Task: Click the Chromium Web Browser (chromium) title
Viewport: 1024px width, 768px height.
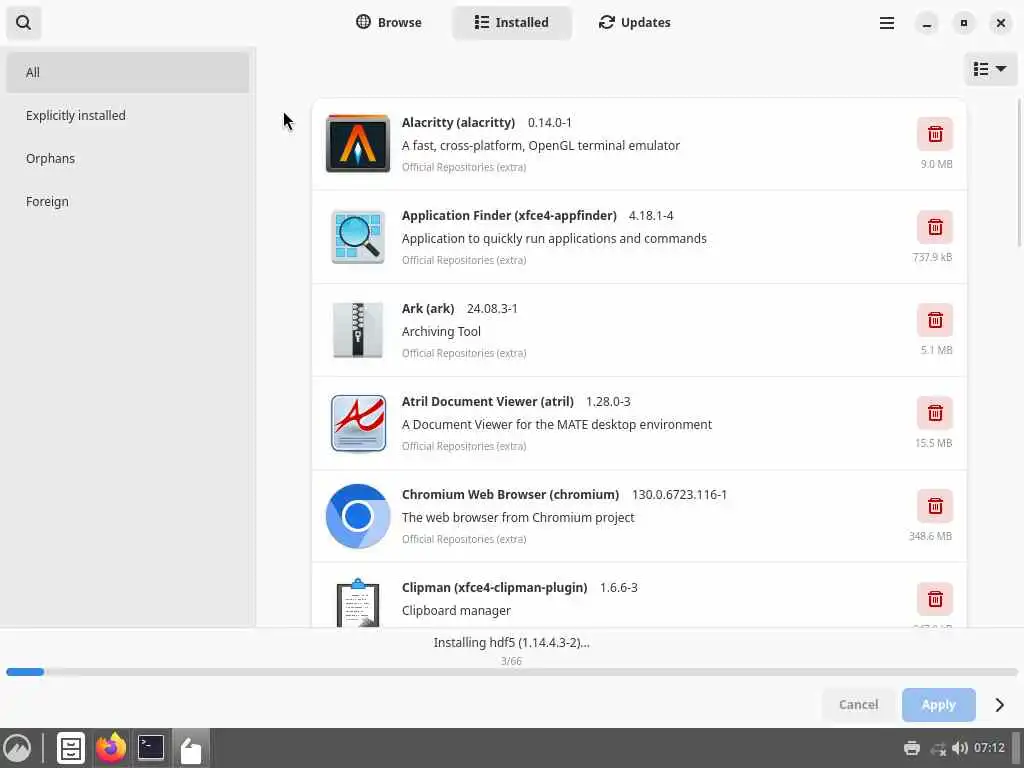Action: coord(510,494)
